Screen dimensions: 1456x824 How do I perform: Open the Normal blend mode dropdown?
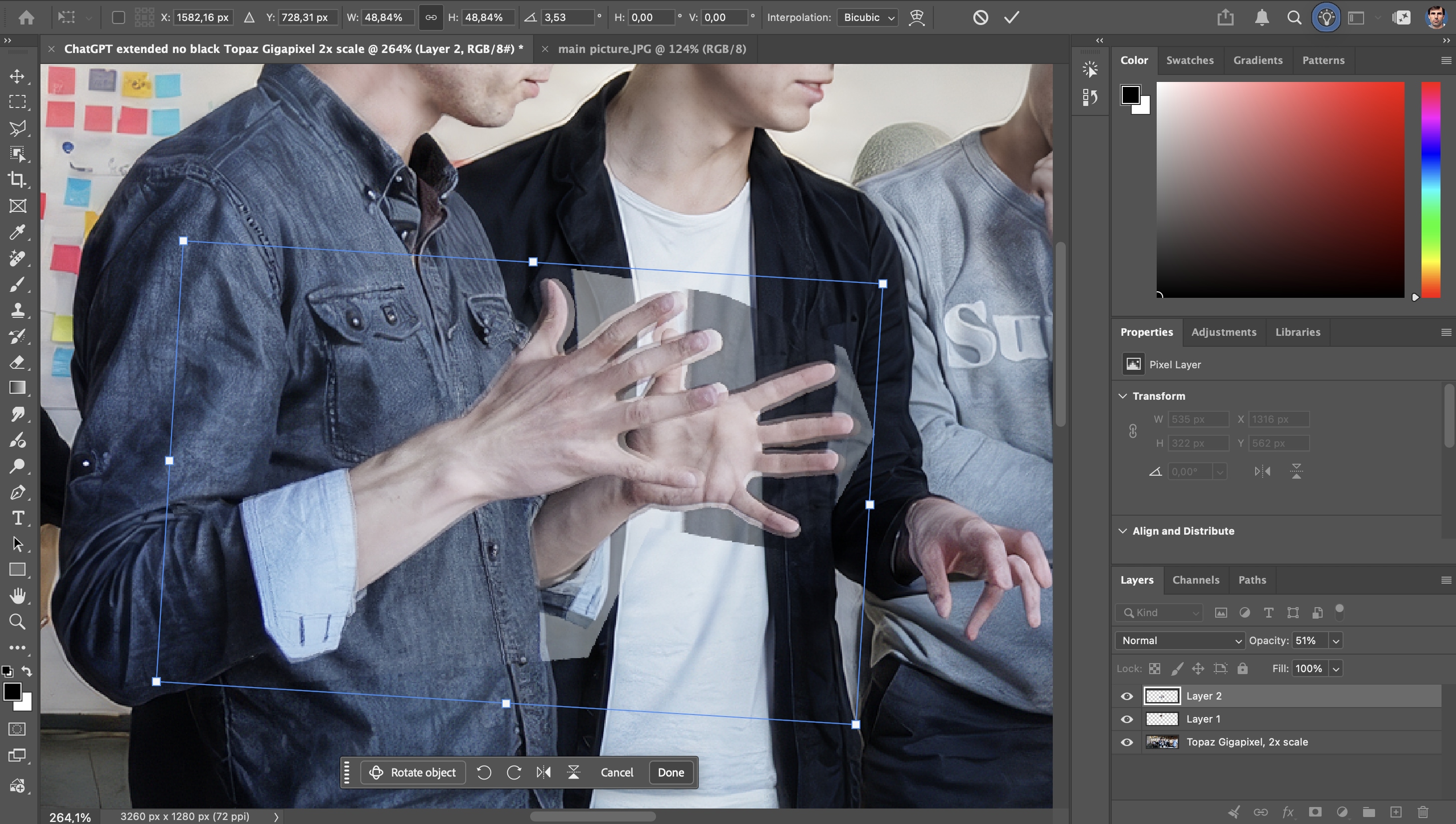click(x=1179, y=641)
